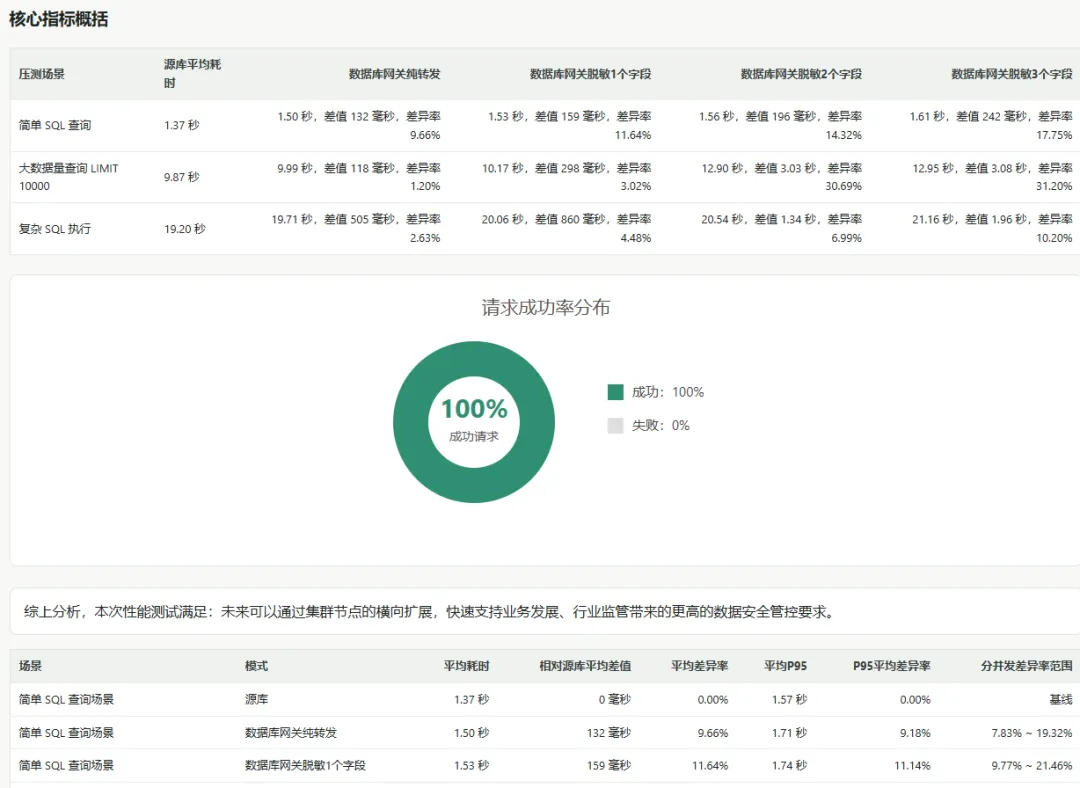Click the 1.57 秒 P95 cell

[789, 699]
